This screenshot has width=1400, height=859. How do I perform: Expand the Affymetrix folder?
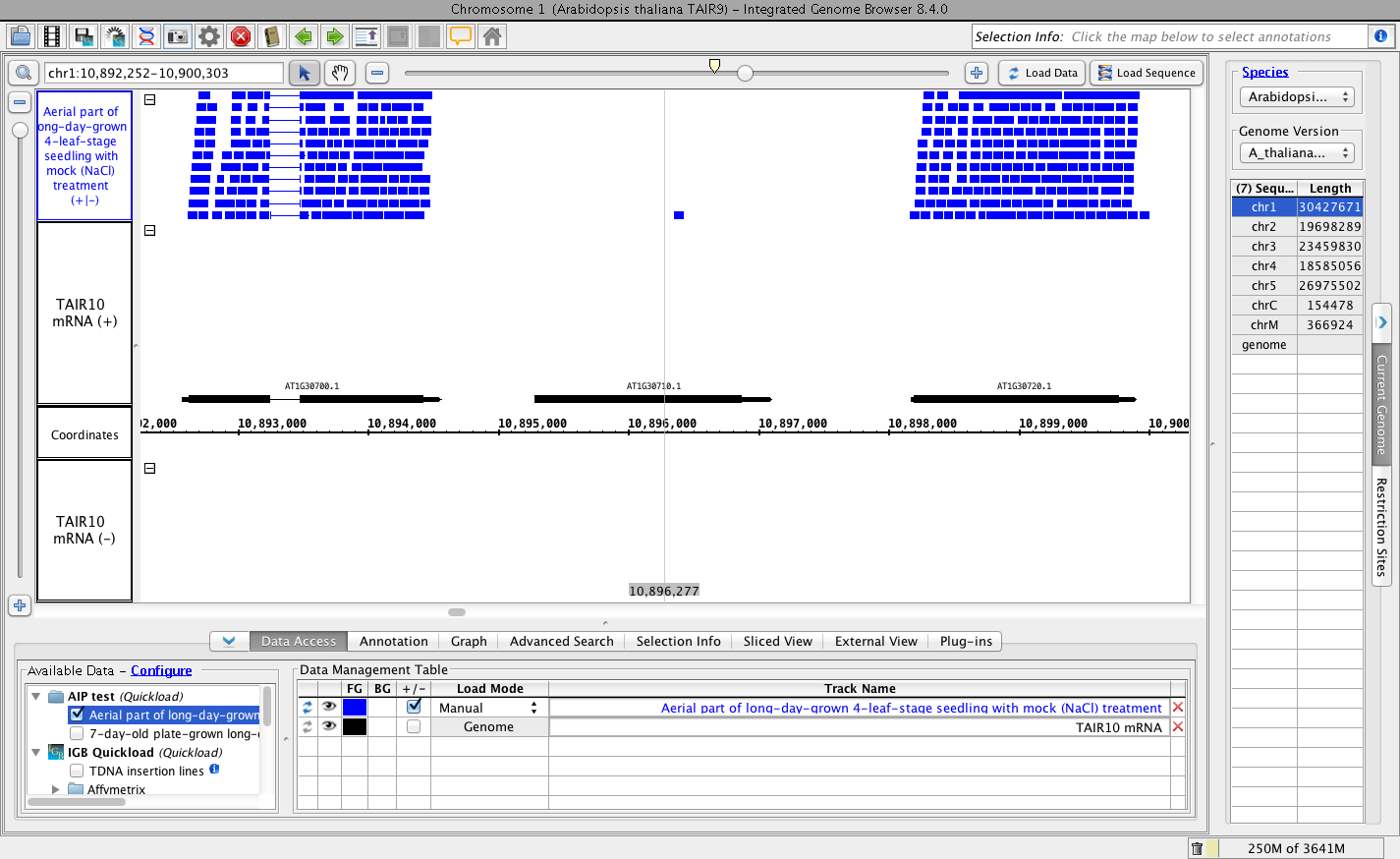point(55,789)
